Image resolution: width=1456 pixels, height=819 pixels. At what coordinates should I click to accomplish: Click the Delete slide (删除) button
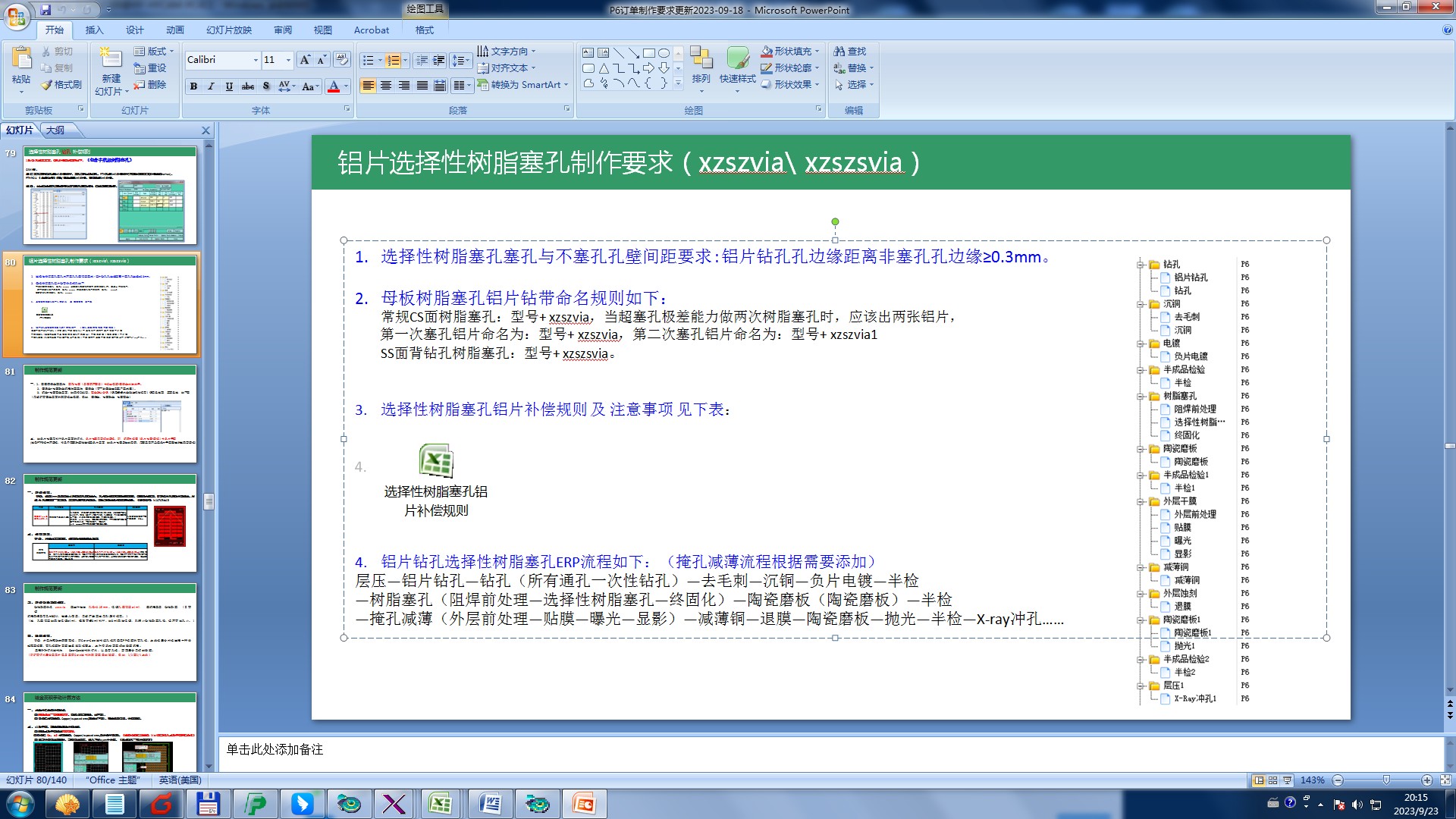tap(150, 85)
